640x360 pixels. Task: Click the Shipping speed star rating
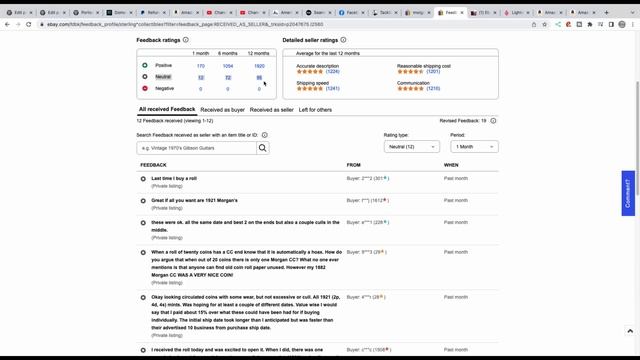tap(310, 89)
